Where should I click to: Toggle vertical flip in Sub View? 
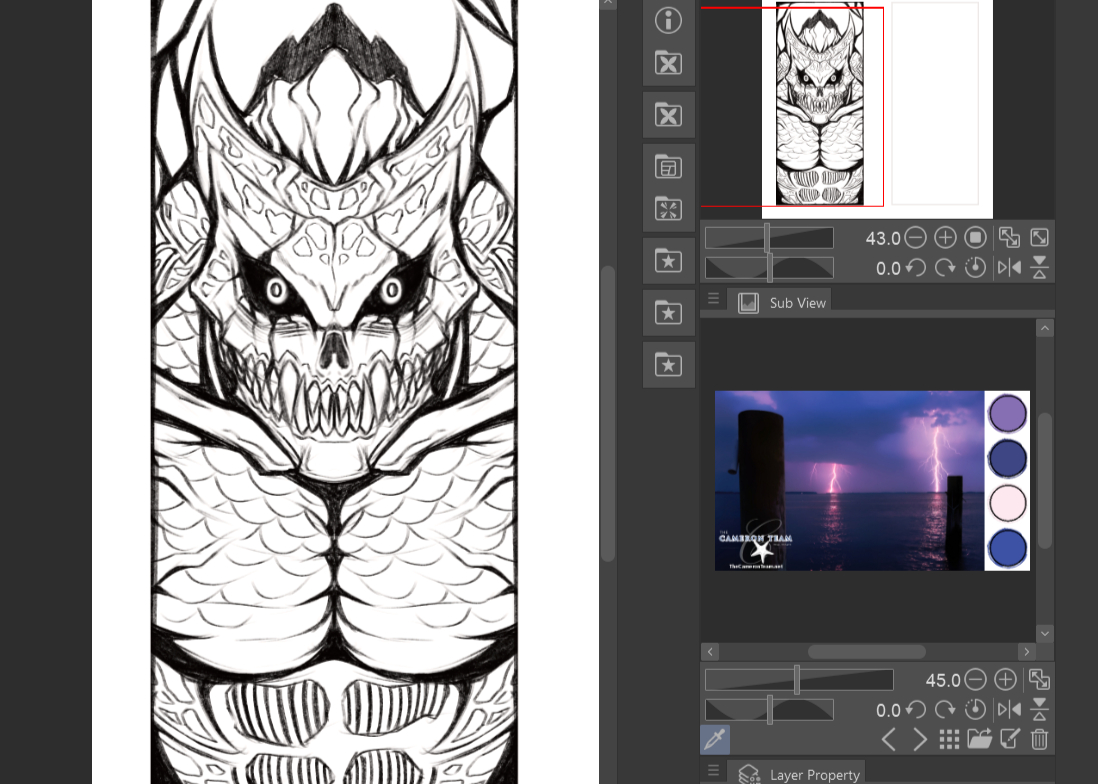click(1039, 710)
